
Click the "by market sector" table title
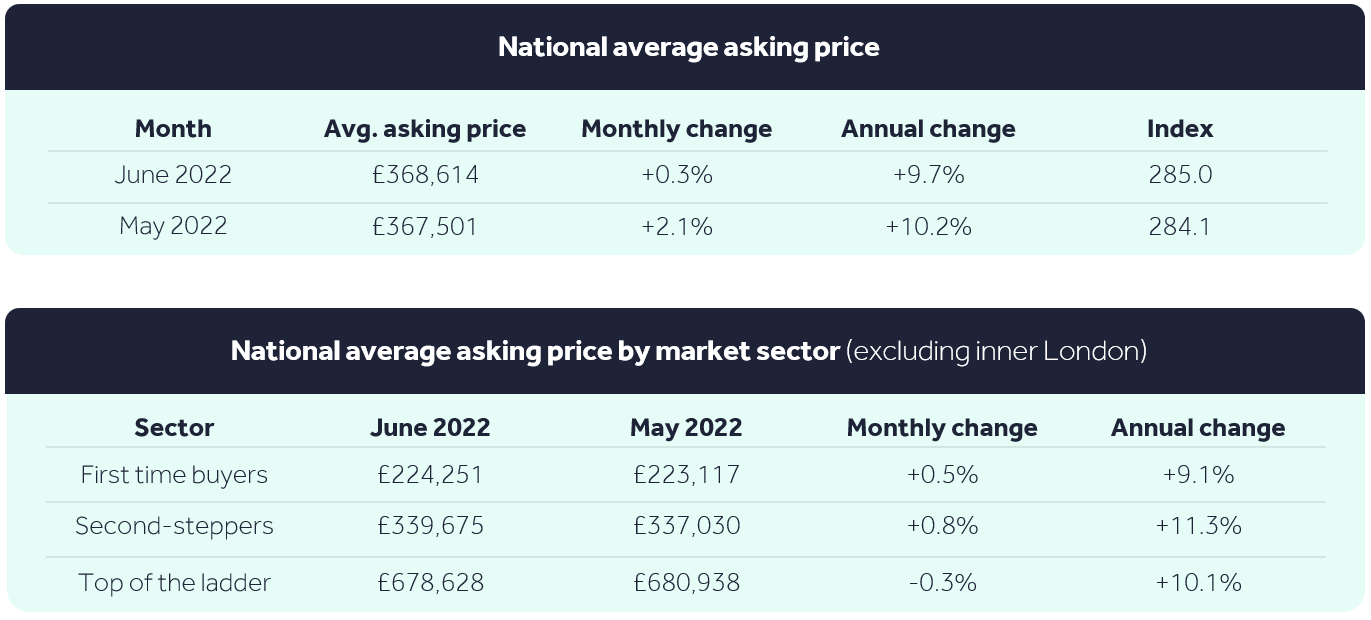(688, 351)
